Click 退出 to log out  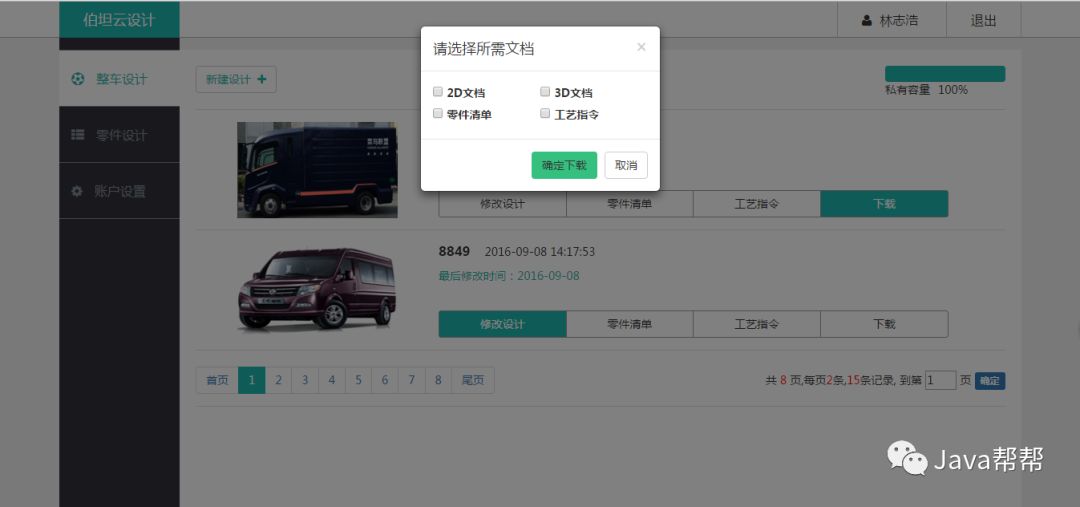[983, 20]
